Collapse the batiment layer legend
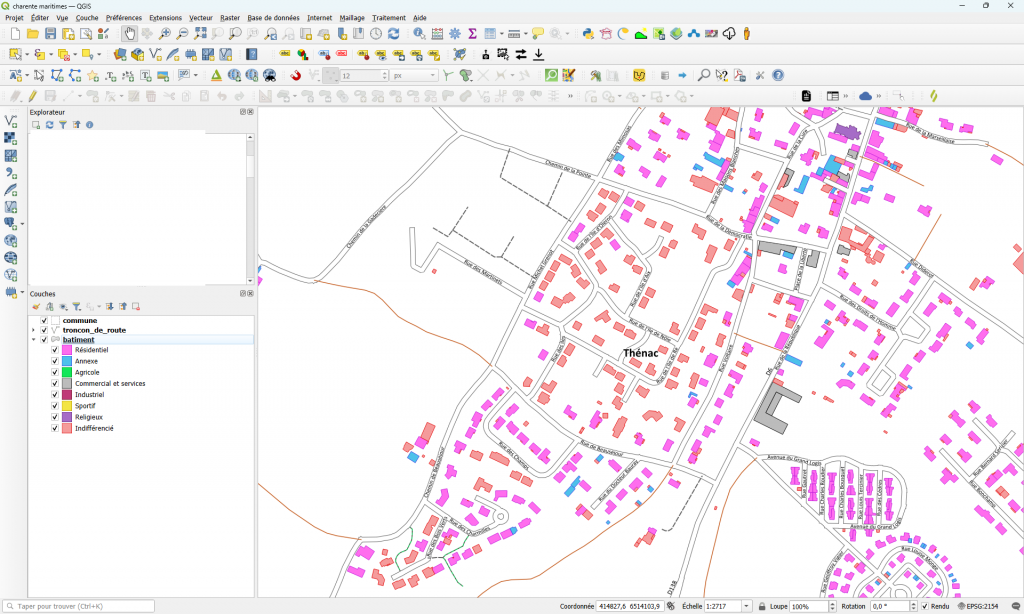Viewport: 1024px width, 614px height. 33,340
